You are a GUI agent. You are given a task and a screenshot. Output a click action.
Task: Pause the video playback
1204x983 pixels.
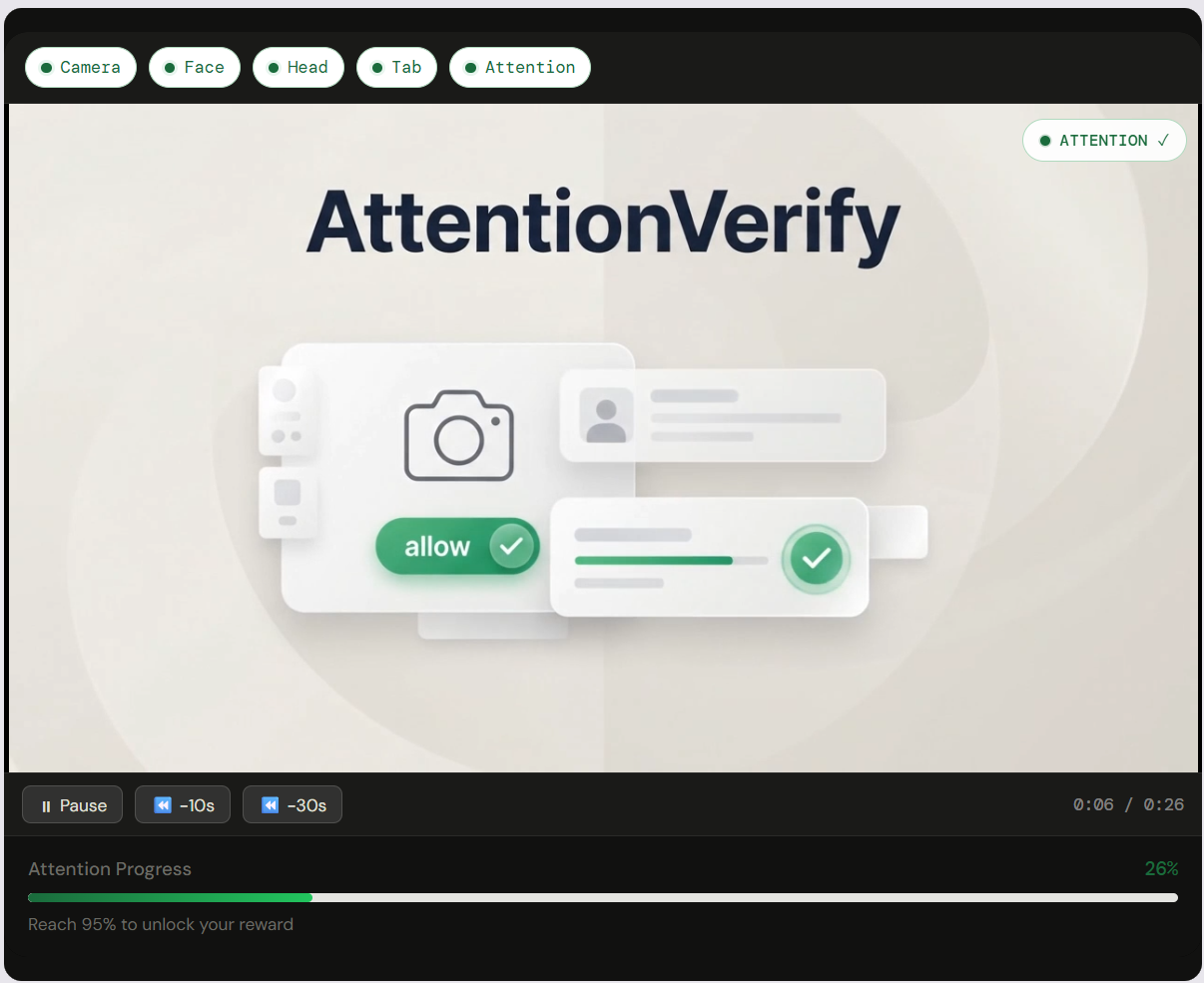[73, 805]
